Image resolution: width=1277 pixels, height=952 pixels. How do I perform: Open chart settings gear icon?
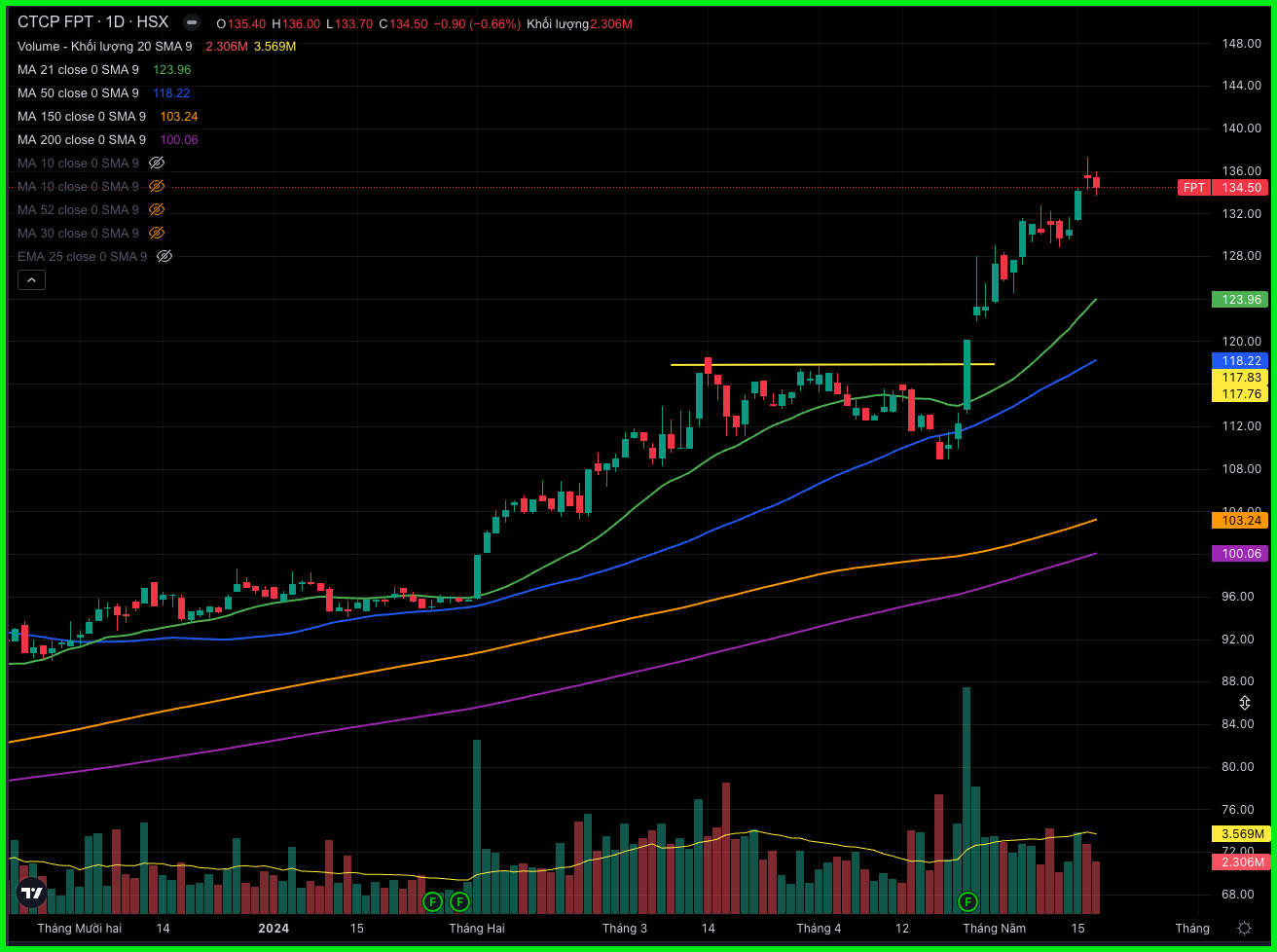pos(1244,928)
